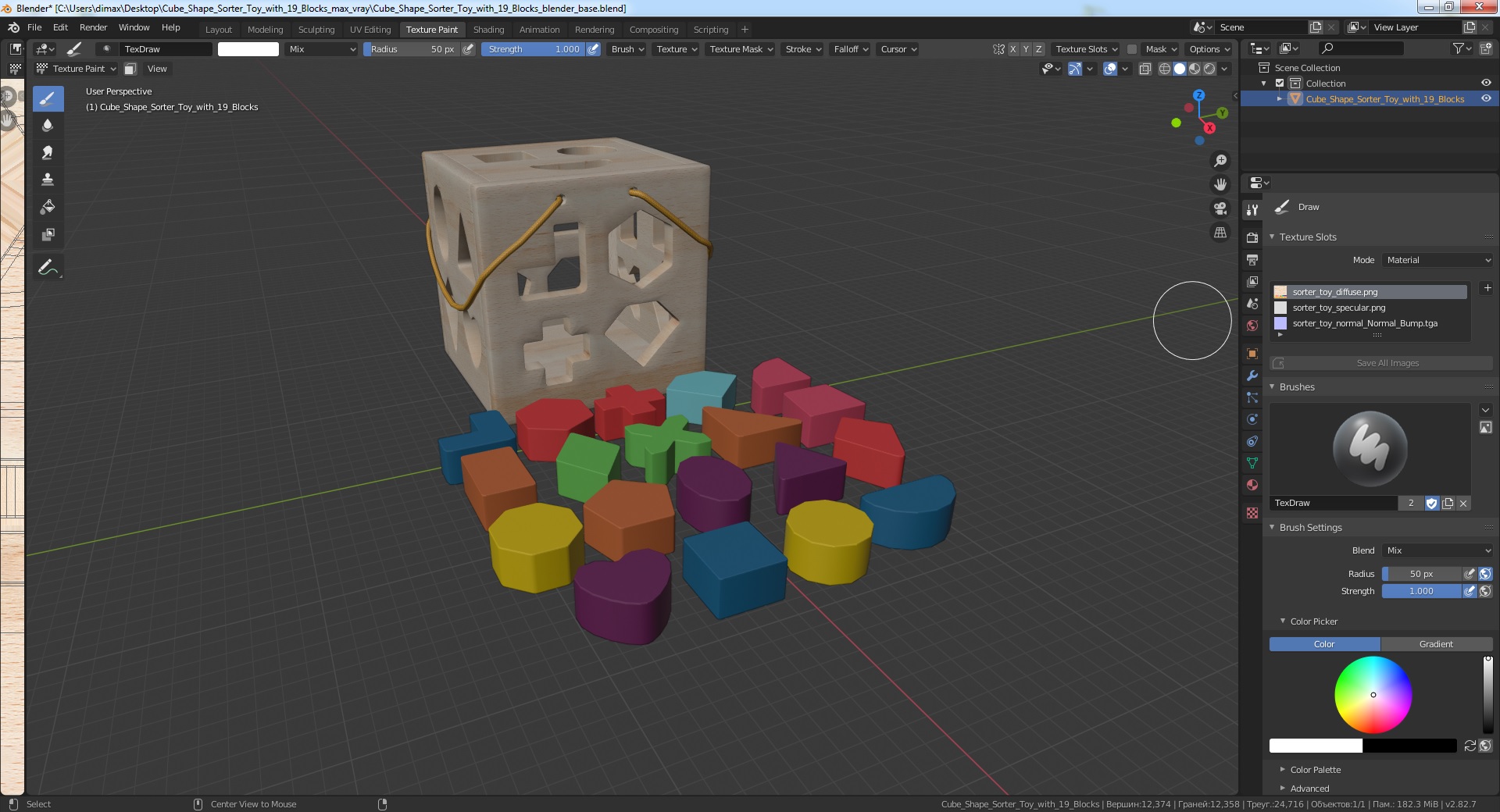The image size is (1500, 812).
Task: Toggle paint mask face selection box
Action: pos(130,69)
